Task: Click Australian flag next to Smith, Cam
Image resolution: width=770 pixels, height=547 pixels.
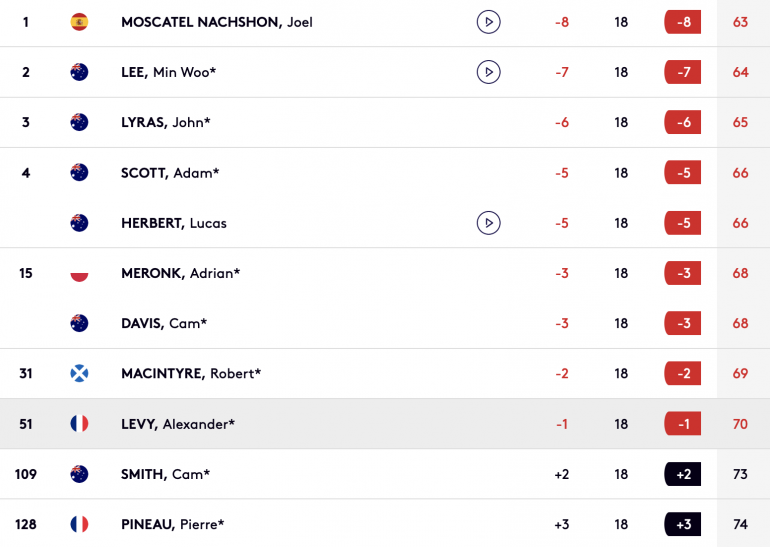Action: (x=79, y=474)
